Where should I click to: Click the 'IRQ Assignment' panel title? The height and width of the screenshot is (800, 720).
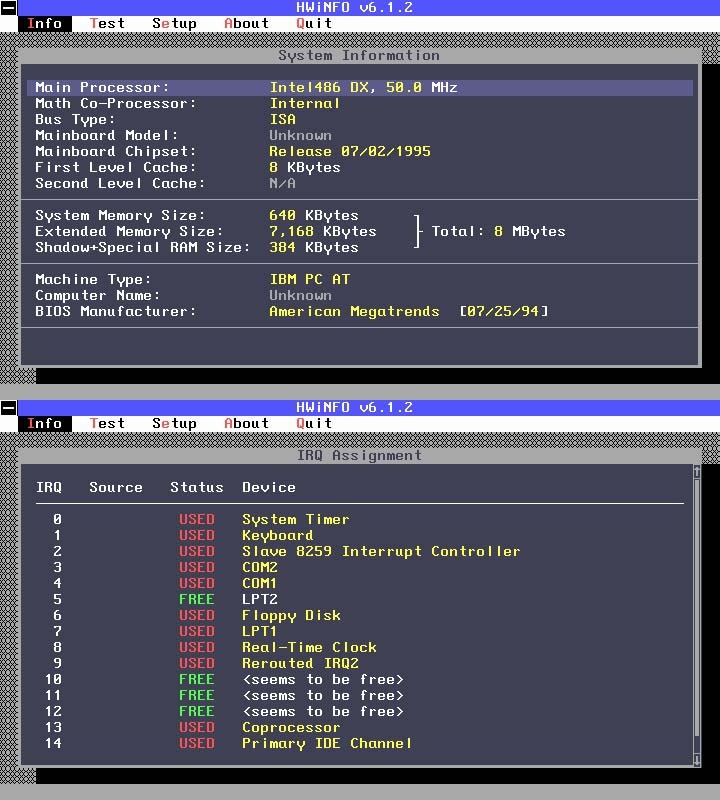360,455
